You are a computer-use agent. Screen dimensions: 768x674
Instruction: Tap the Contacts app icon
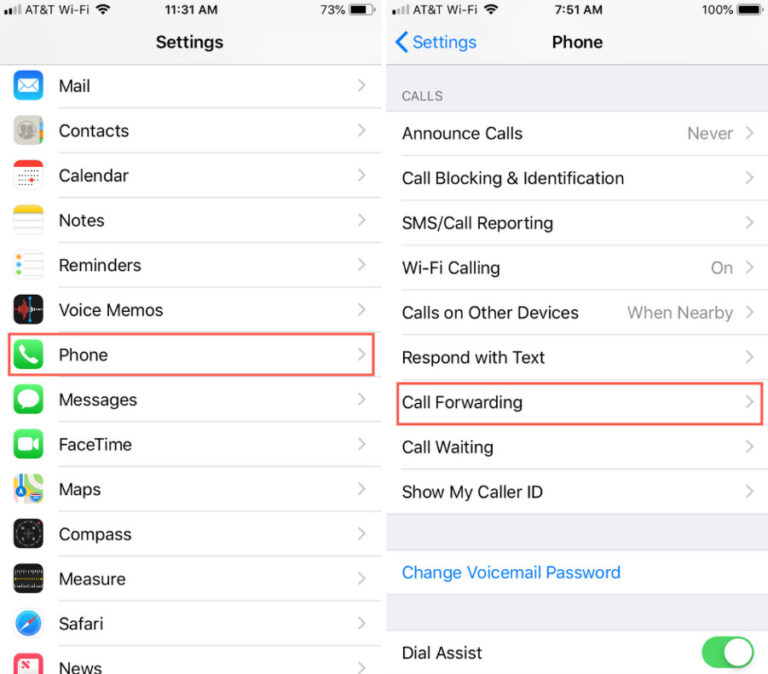pos(28,130)
